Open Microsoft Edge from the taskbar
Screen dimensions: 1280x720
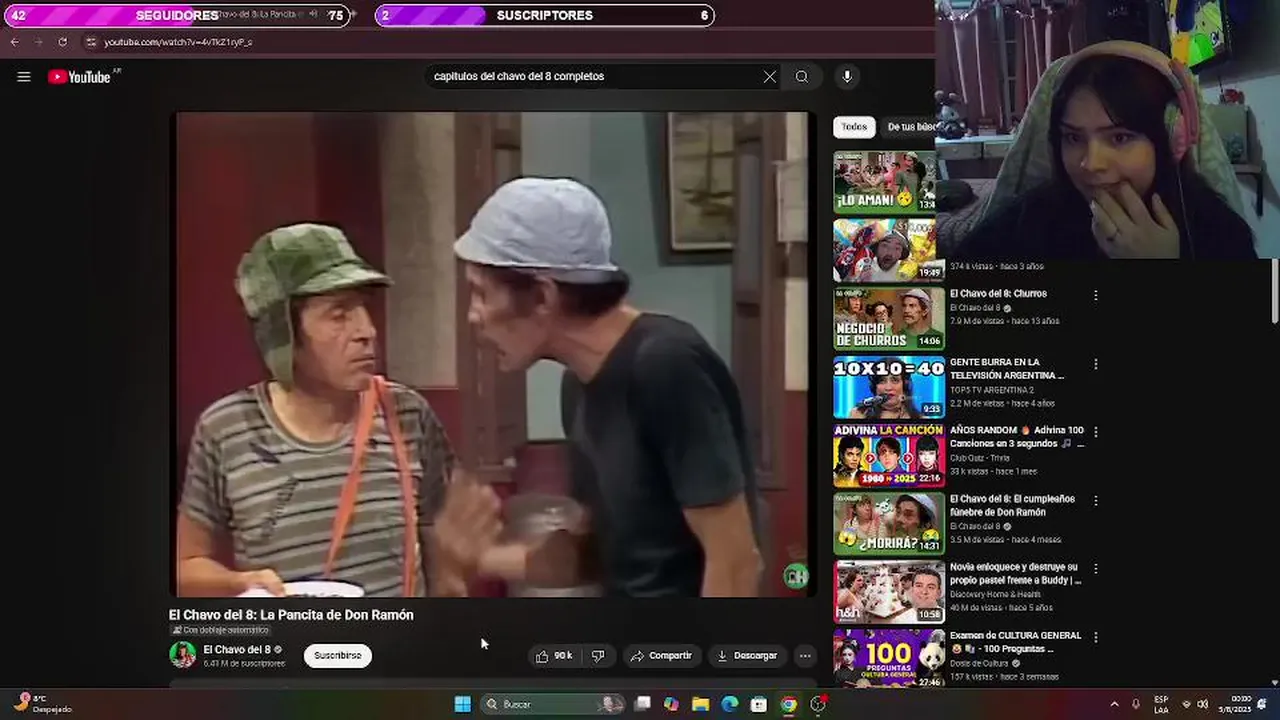coord(730,704)
